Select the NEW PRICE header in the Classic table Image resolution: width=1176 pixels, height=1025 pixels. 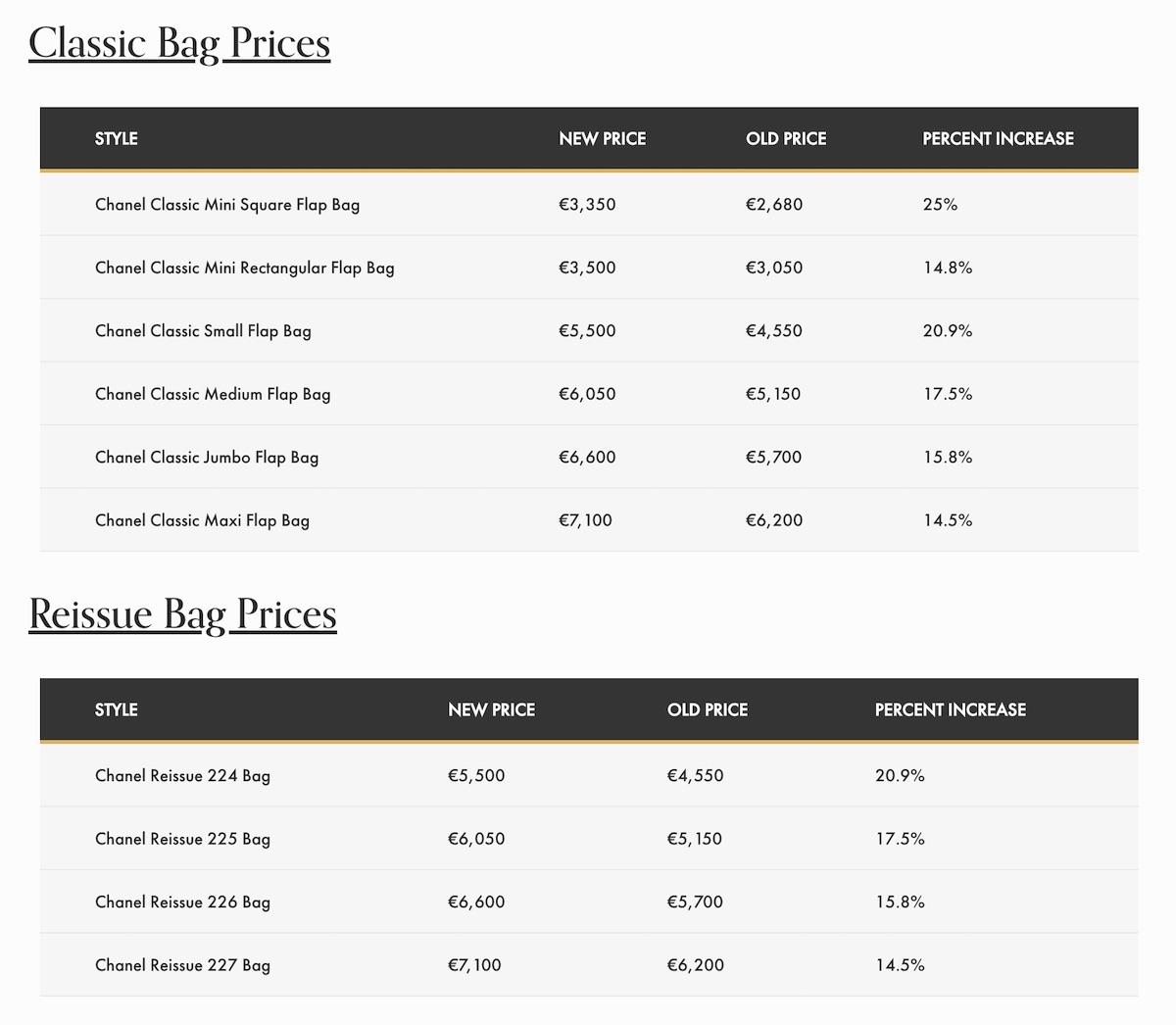point(603,139)
